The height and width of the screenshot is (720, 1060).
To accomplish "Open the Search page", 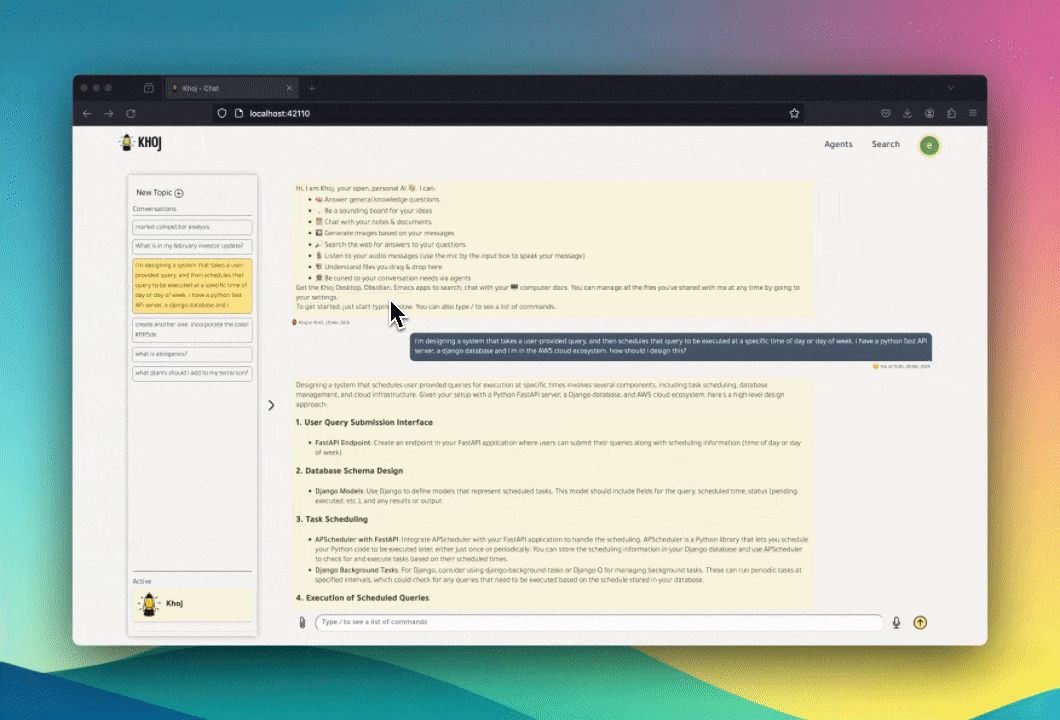I will 885,144.
